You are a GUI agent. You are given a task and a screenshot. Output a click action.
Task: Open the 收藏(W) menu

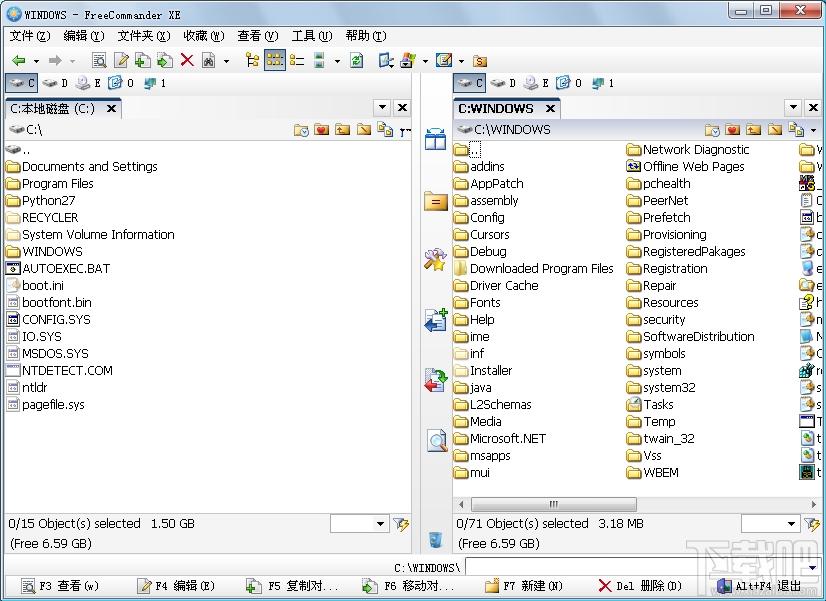pyautogui.click(x=204, y=36)
